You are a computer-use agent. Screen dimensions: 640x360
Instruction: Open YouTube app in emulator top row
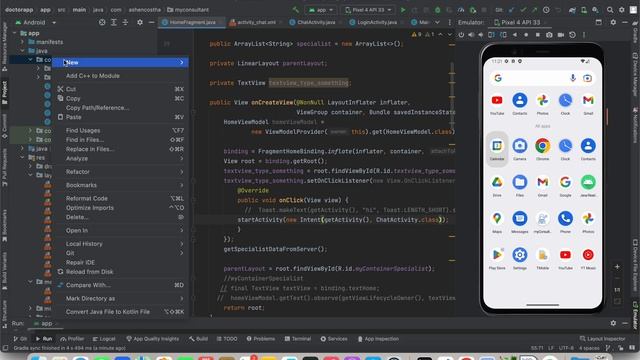coord(497,103)
